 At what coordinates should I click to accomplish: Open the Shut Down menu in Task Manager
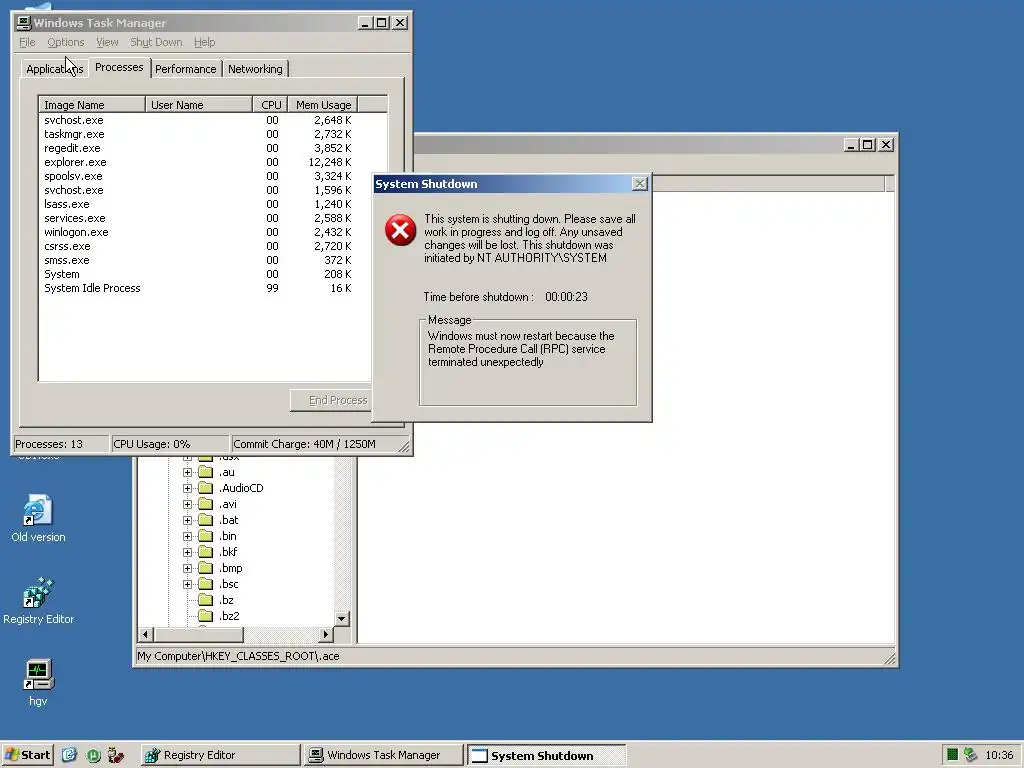(156, 42)
